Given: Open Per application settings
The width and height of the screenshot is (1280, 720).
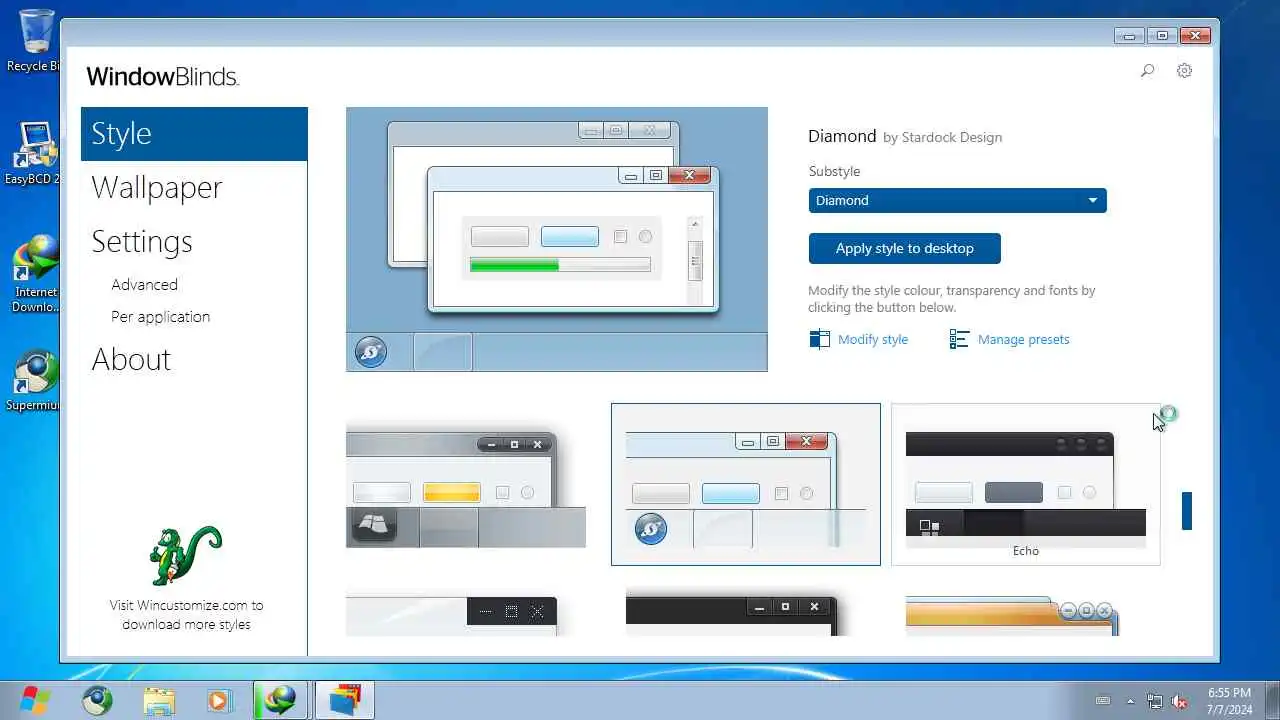Looking at the screenshot, I should tap(160, 317).
